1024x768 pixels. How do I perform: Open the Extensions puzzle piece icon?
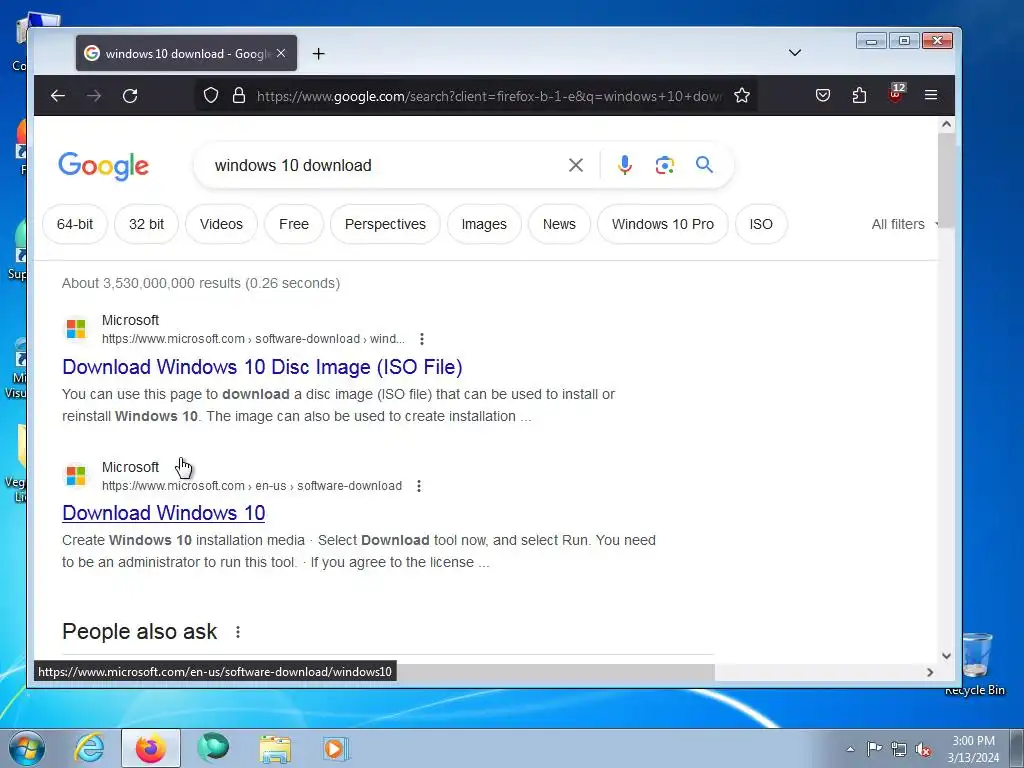point(859,95)
